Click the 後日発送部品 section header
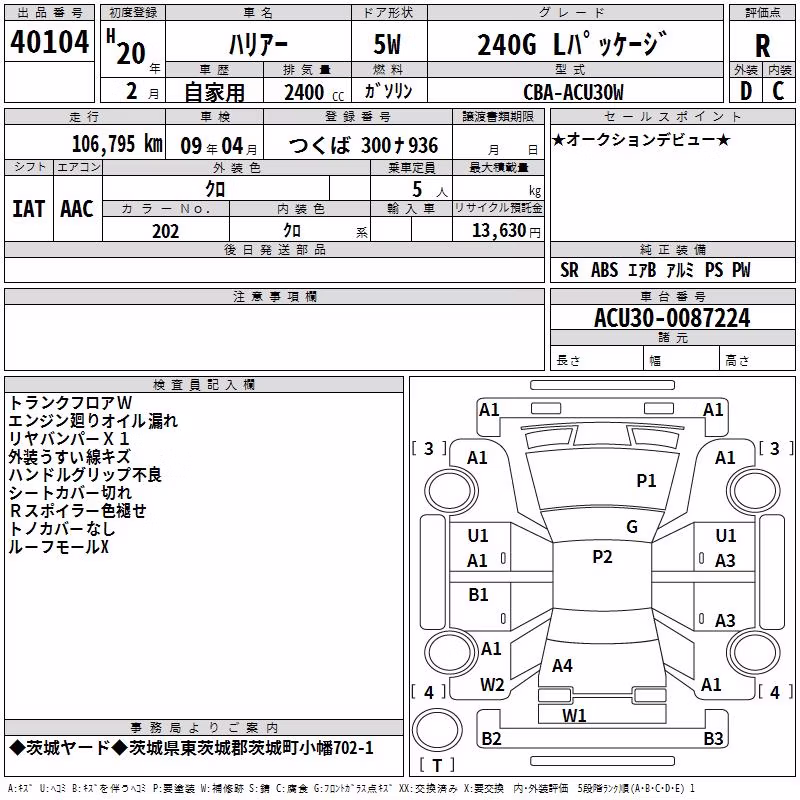This screenshot has height=800, width=800. pyautogui.click(x=274, y=249)
